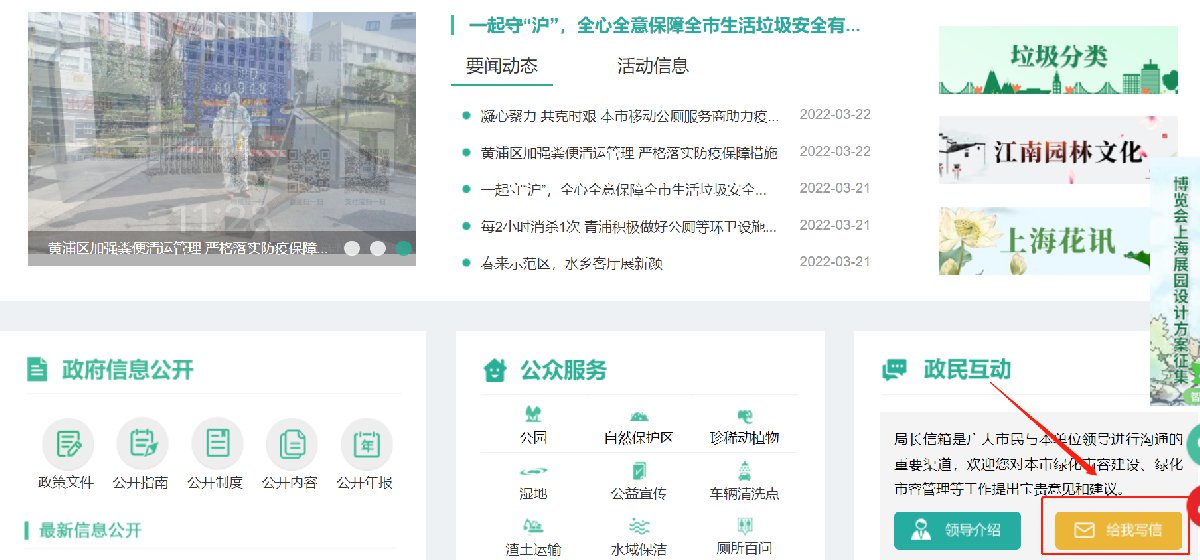This screenshot has height=560, width=1200.
Task: Open news 每2小时消杀1次 article
Action: click(x=629, y=226)
